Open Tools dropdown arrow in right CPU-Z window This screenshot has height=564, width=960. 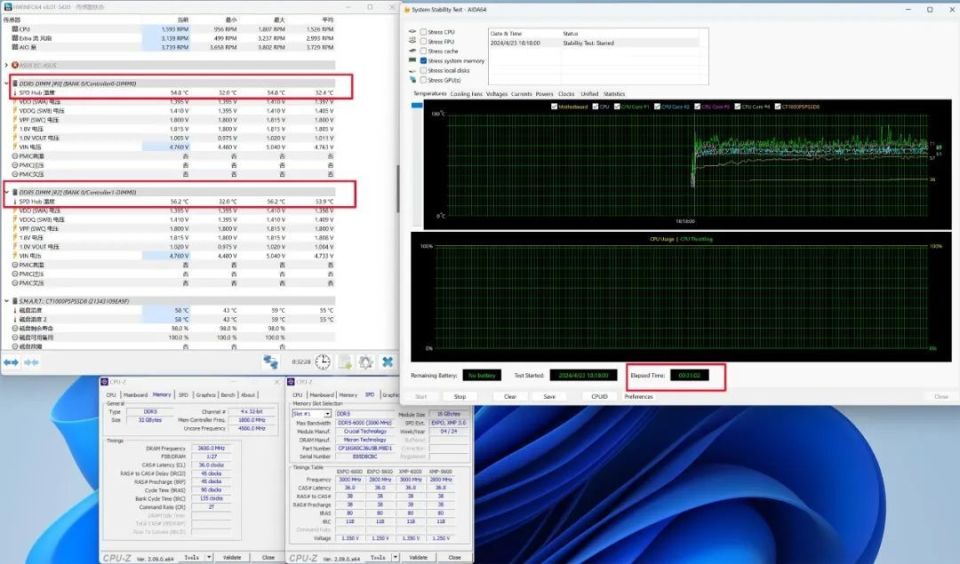[395, 557]
